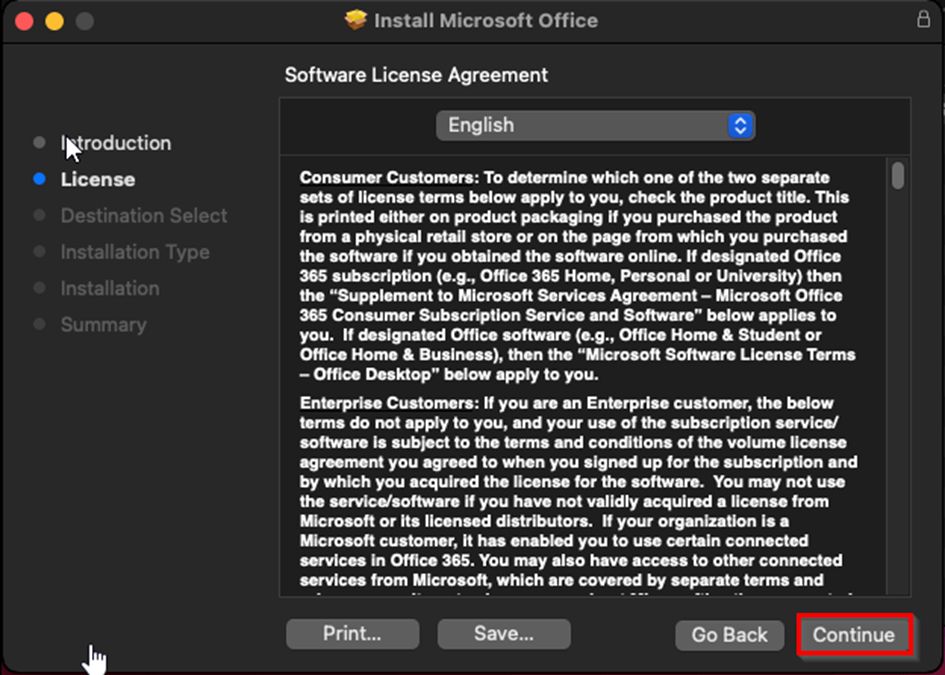Click the Software License Agreement heading

[x=416, y=75]
